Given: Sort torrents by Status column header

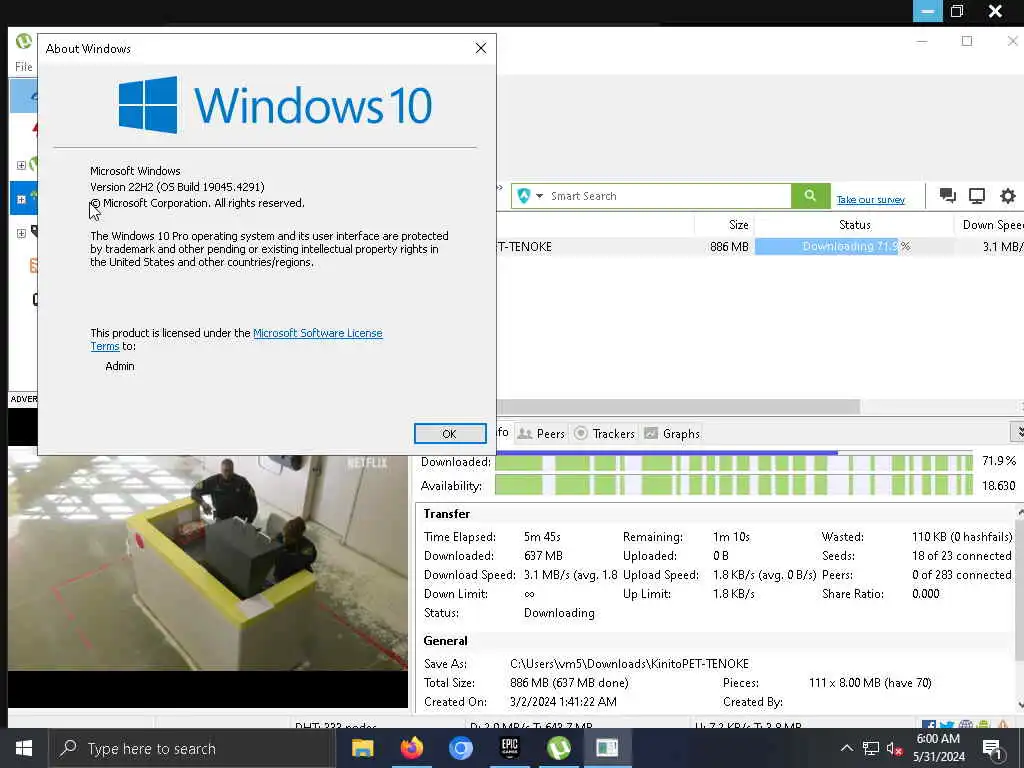Looking at the screenshot, I should pyautogui.click(x=854, y=225).
